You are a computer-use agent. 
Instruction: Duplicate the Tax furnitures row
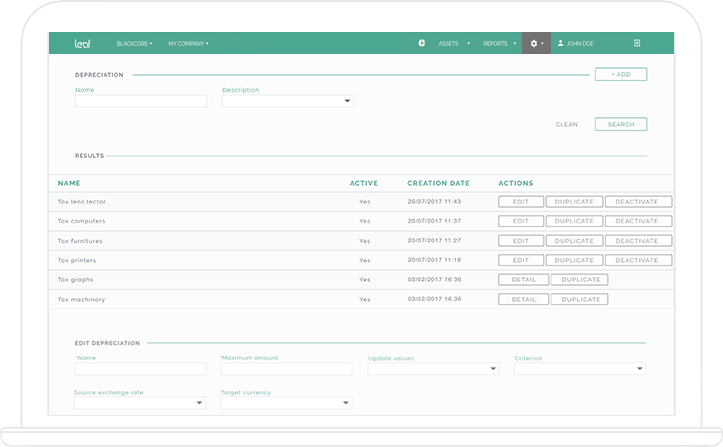[x=574, y=241]
